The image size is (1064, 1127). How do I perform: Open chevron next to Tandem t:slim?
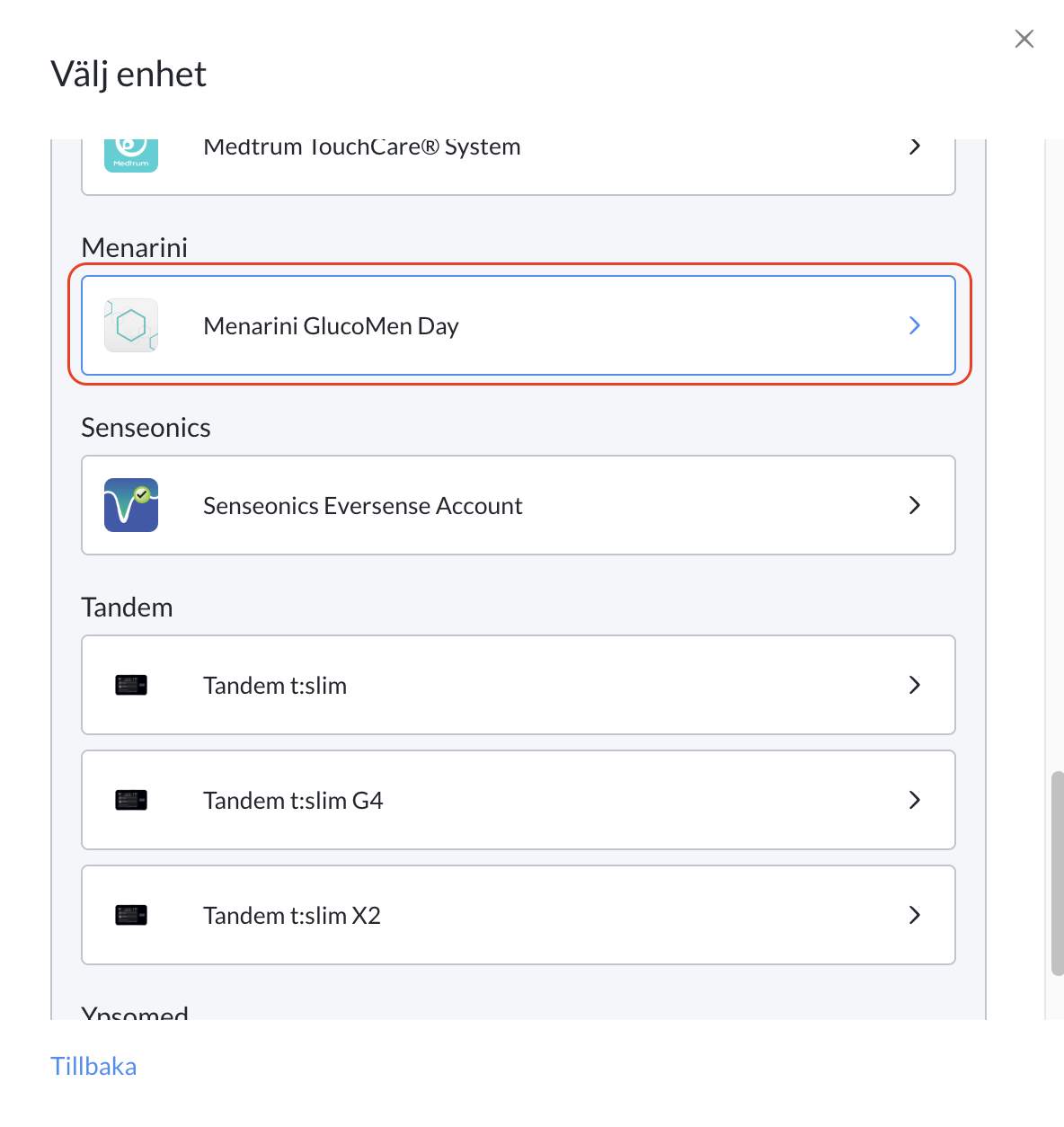point(915,685)
